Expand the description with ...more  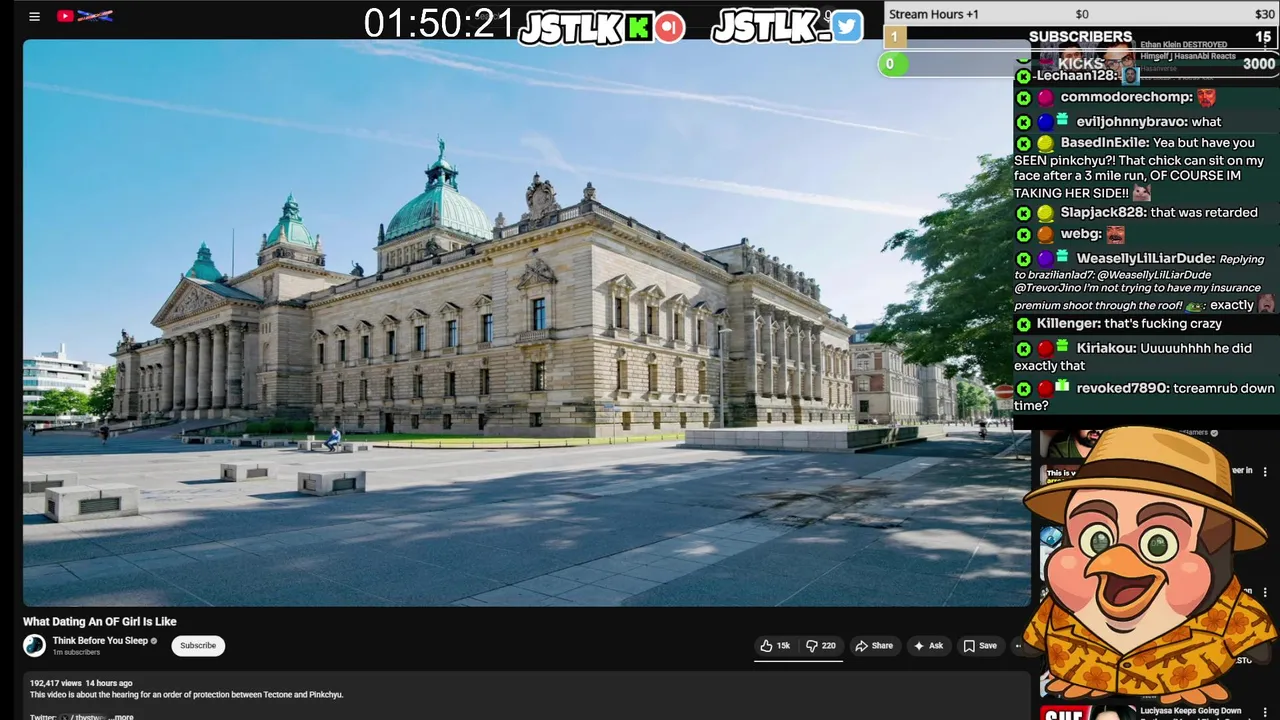pyautogui.click(x=121, y=717)
